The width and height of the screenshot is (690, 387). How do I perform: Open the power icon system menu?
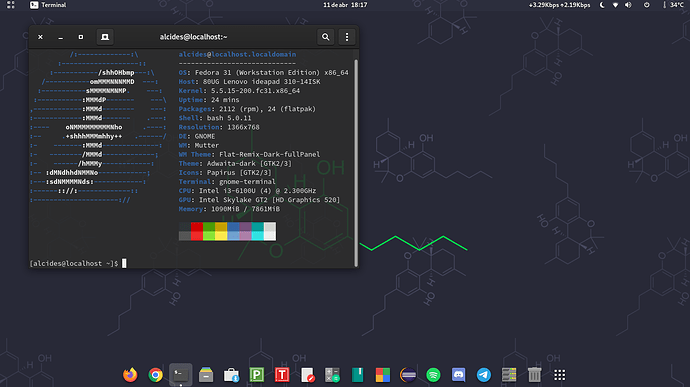pos(646,5)
